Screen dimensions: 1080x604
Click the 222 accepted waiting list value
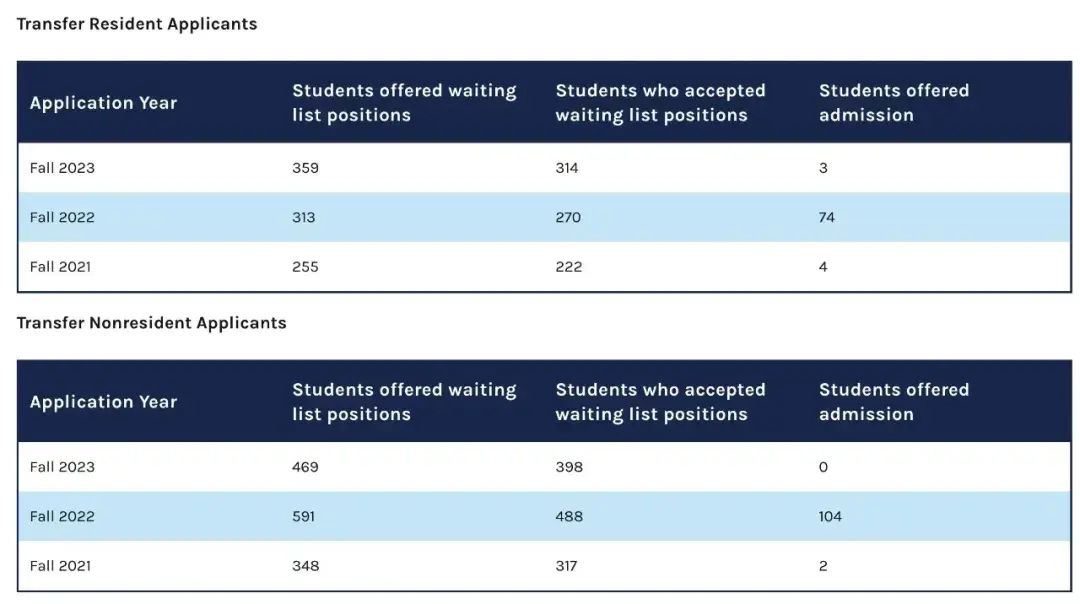(x=568, y=267)
